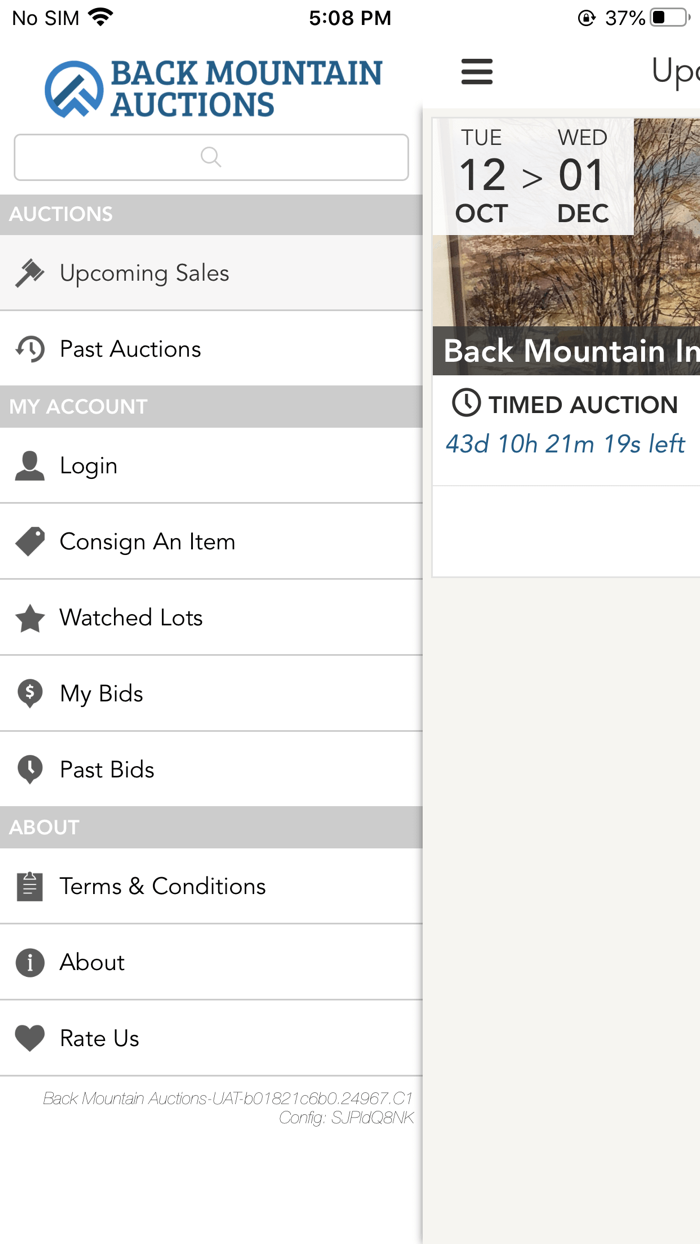Open the 43d countdown auction link
The height and width of the screenshot is (1244, 700).
click(x=565, y=444)
